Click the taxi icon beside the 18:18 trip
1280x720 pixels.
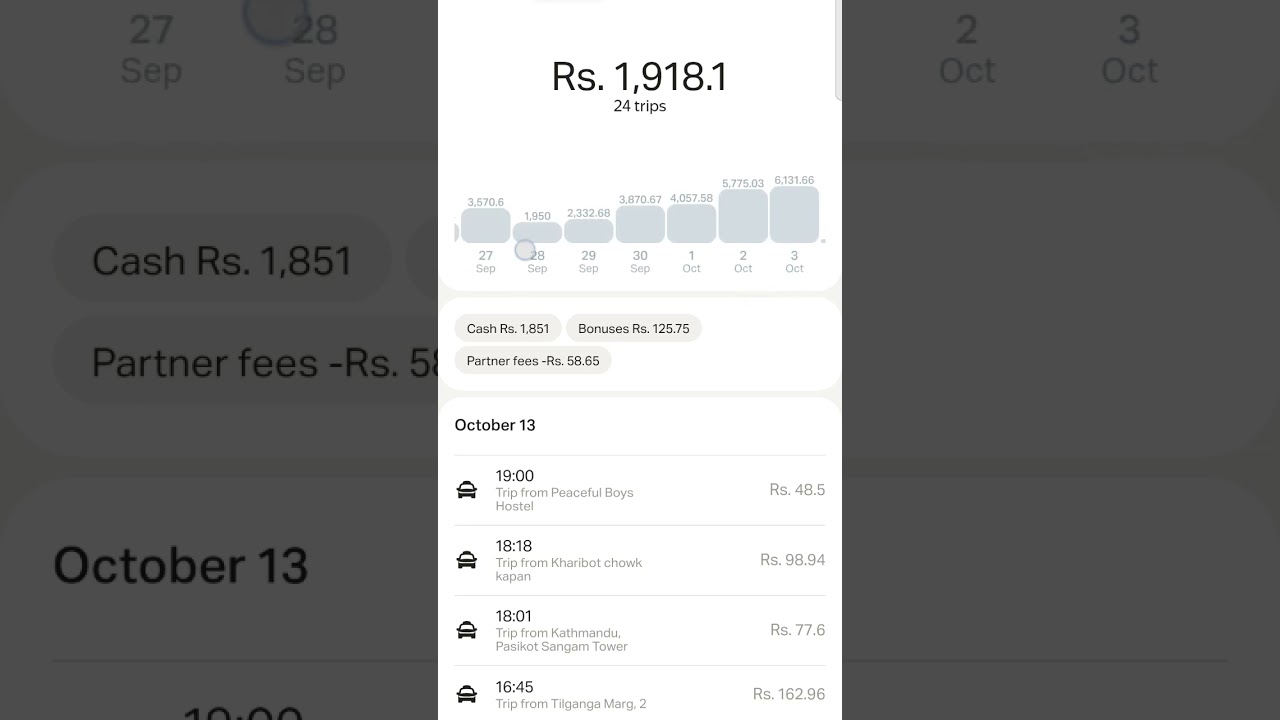click(467, 560)
